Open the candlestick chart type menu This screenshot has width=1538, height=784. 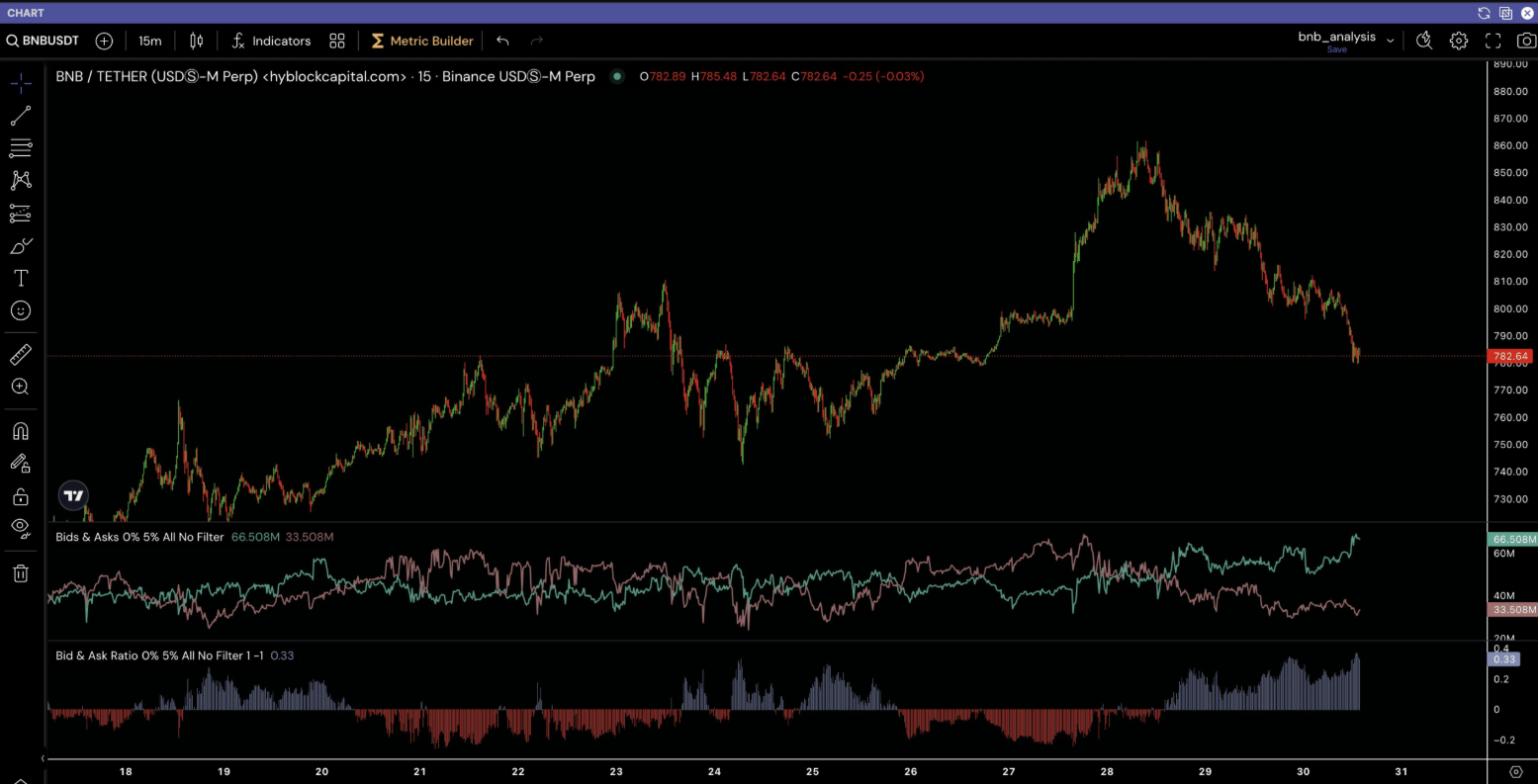197,41
